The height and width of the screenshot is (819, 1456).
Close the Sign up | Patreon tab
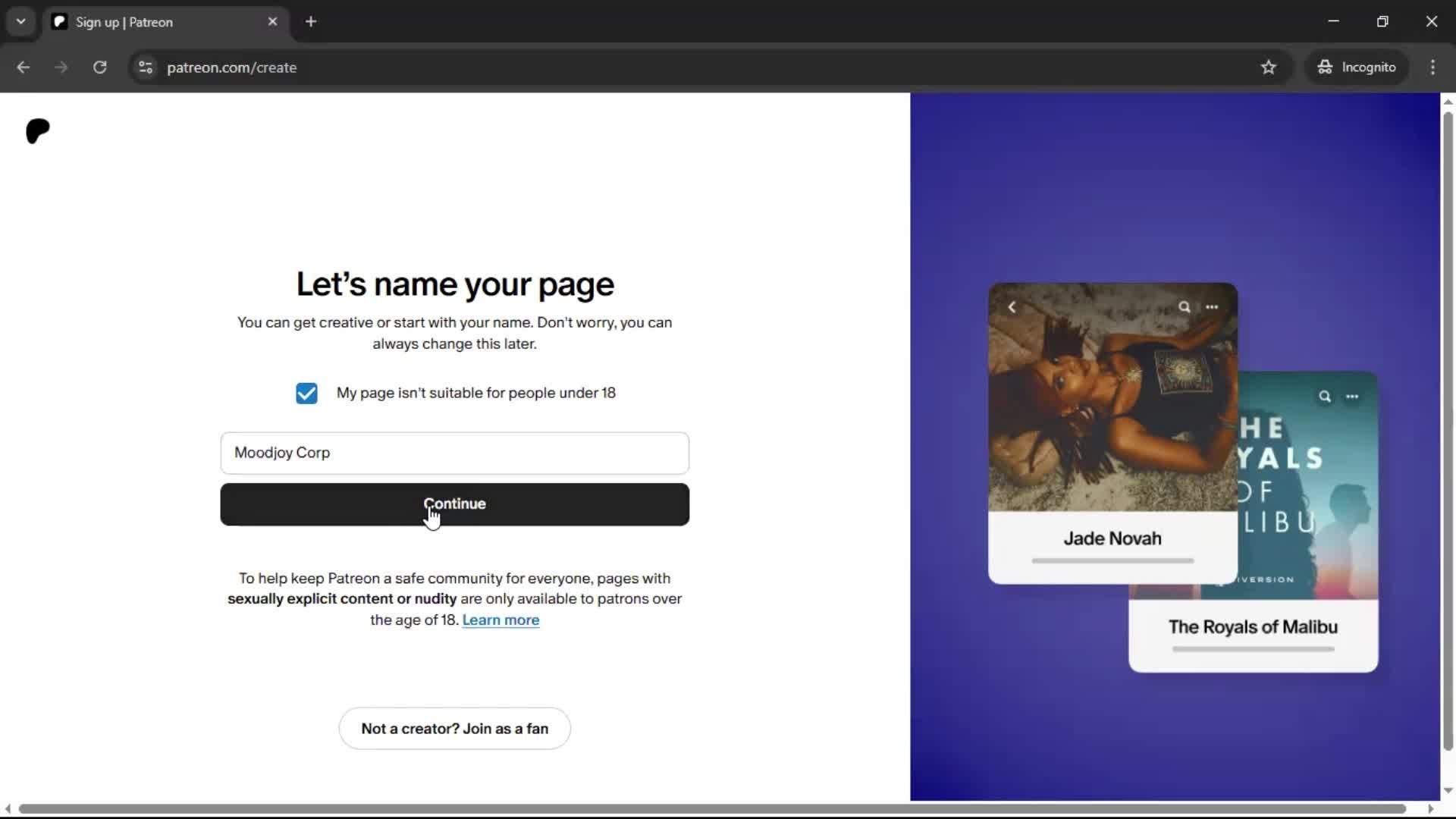[272, 22]
